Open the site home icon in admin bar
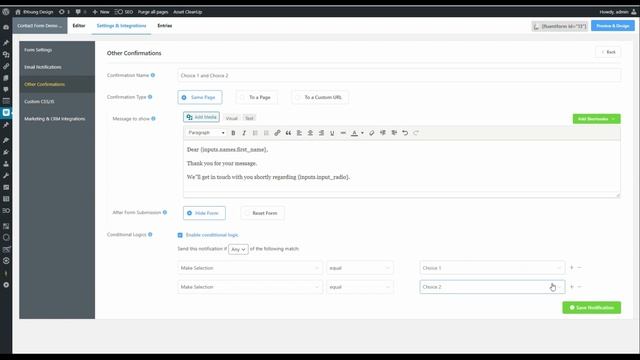Image resolution: width=640 pixels, height=360 pixels. tap(18, 12)
